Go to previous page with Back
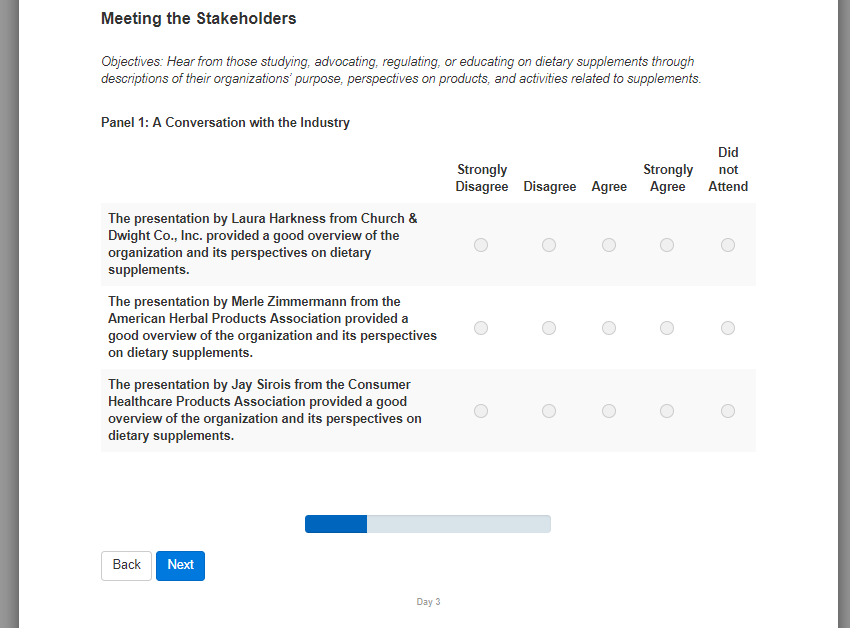Screen dimensions: 850x628 click(127, 565)
